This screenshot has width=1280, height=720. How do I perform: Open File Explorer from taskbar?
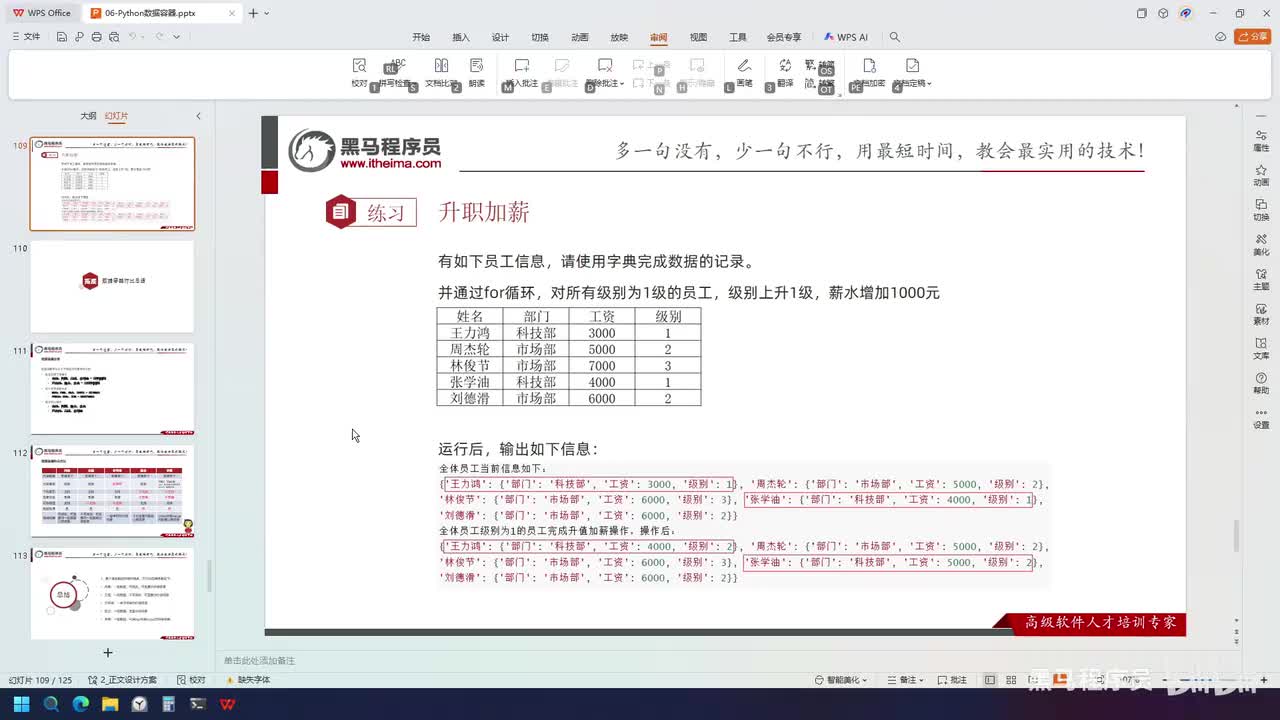(x=110, y=704)
